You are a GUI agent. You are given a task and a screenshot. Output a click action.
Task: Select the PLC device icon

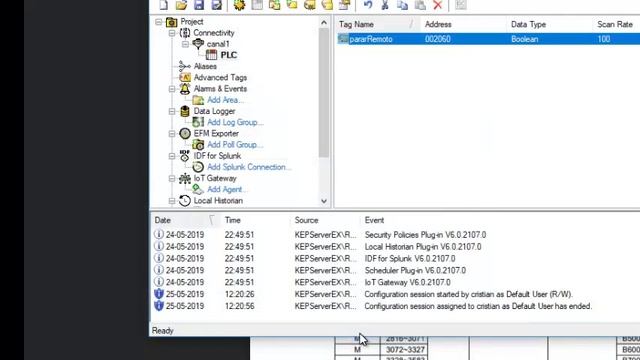pos(211,55)
